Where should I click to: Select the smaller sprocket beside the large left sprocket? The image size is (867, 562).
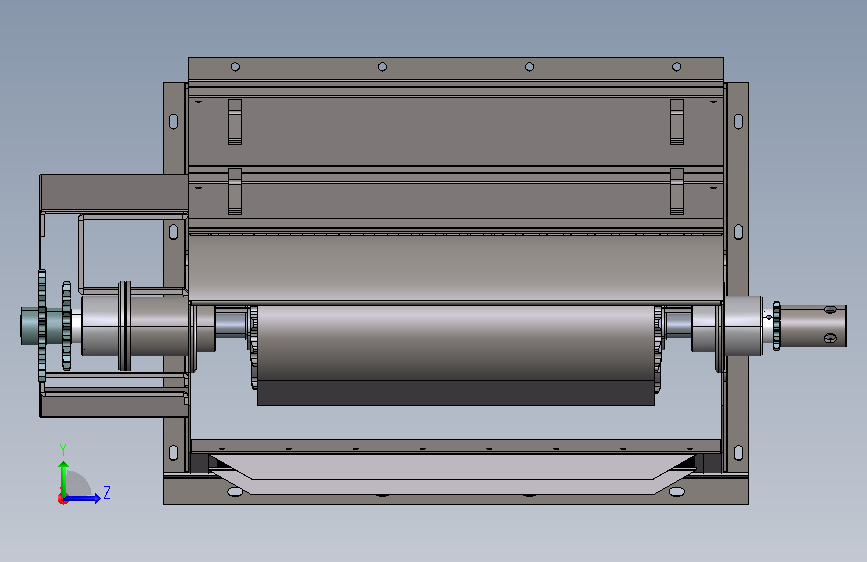click(66, 326)
